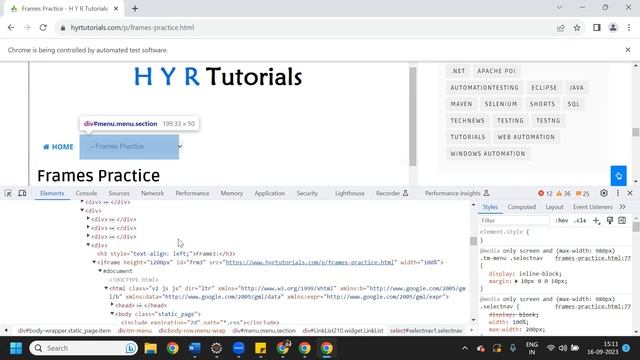Open the Frames Practice select dropdown on page
Viewport: 640px width, 360px height.
[135, 146]
